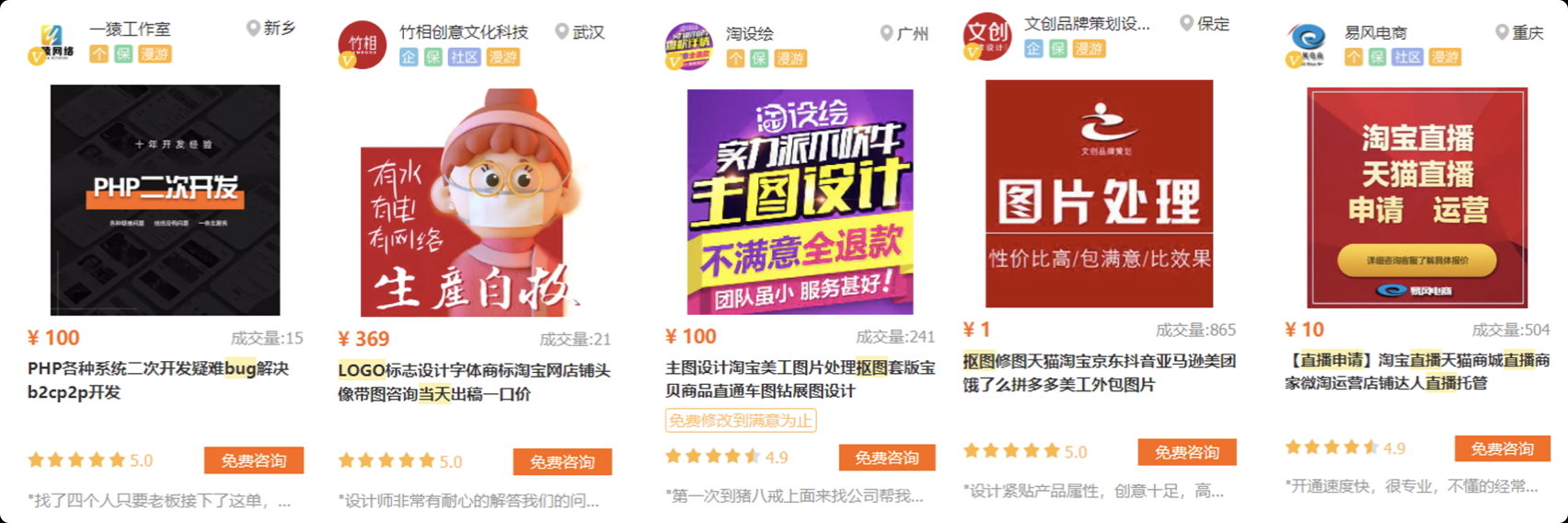Viewport: 1568px width, 523px height.
Task: Click the location pin icon beside 武汉
Action: tap(561, 31)
